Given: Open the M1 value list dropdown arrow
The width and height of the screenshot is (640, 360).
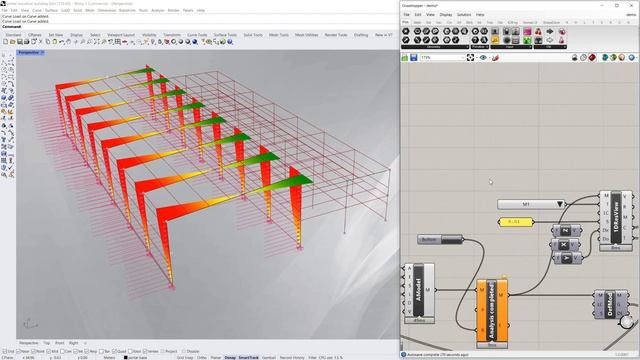Looking at the screenshot, I should (x=560, y=204).
